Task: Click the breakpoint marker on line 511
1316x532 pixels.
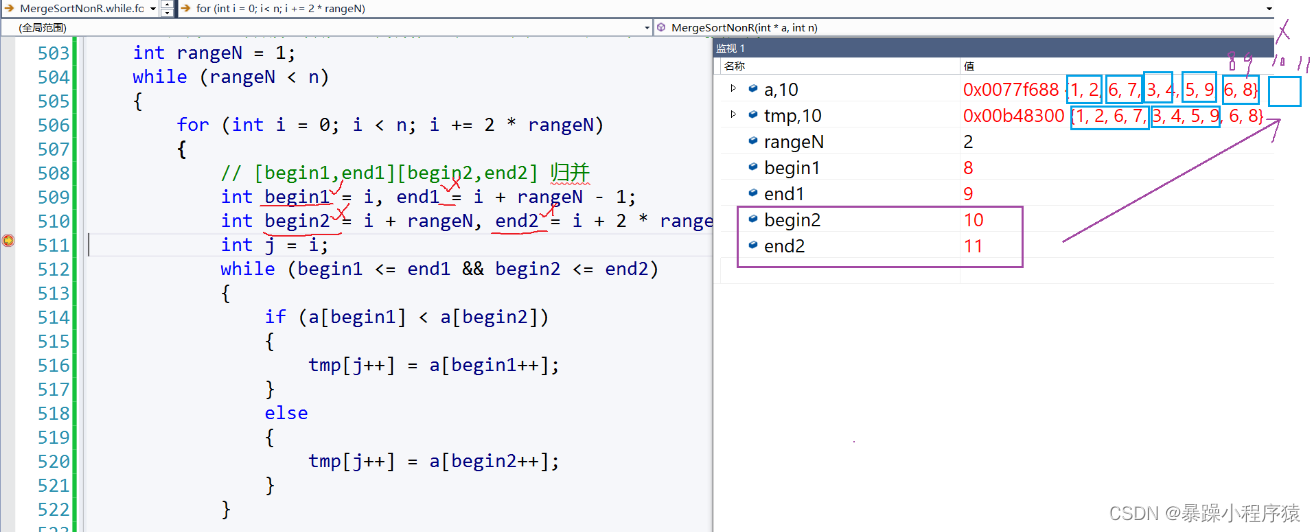Action: pos(9,241)
